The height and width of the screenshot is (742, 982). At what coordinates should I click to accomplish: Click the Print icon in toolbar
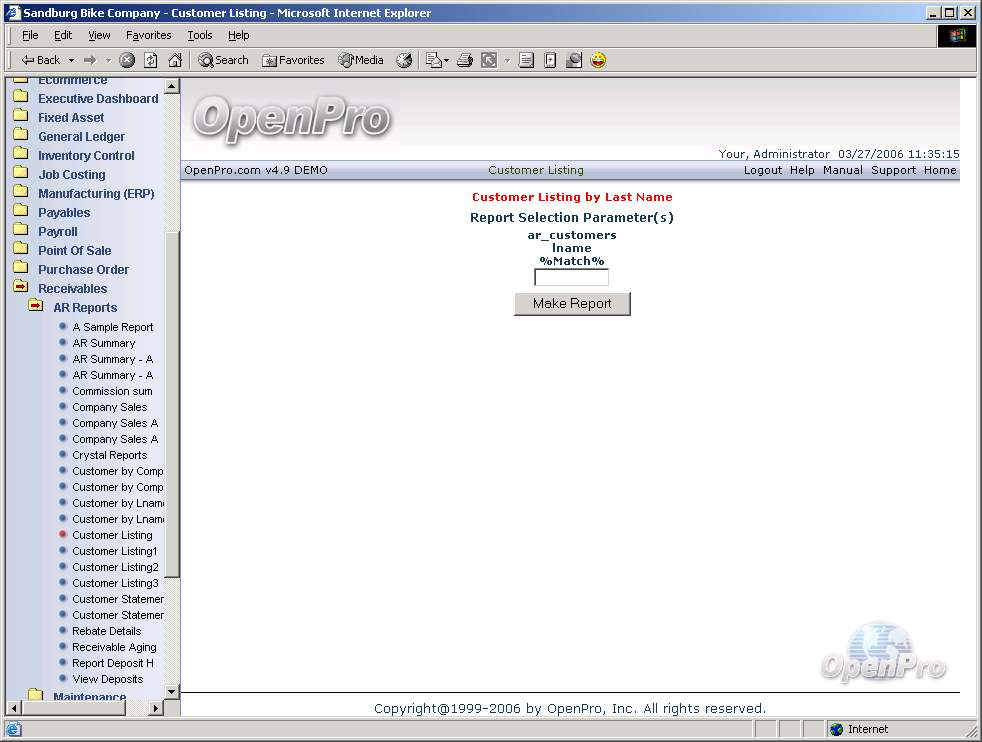click(x=465, y=60)
